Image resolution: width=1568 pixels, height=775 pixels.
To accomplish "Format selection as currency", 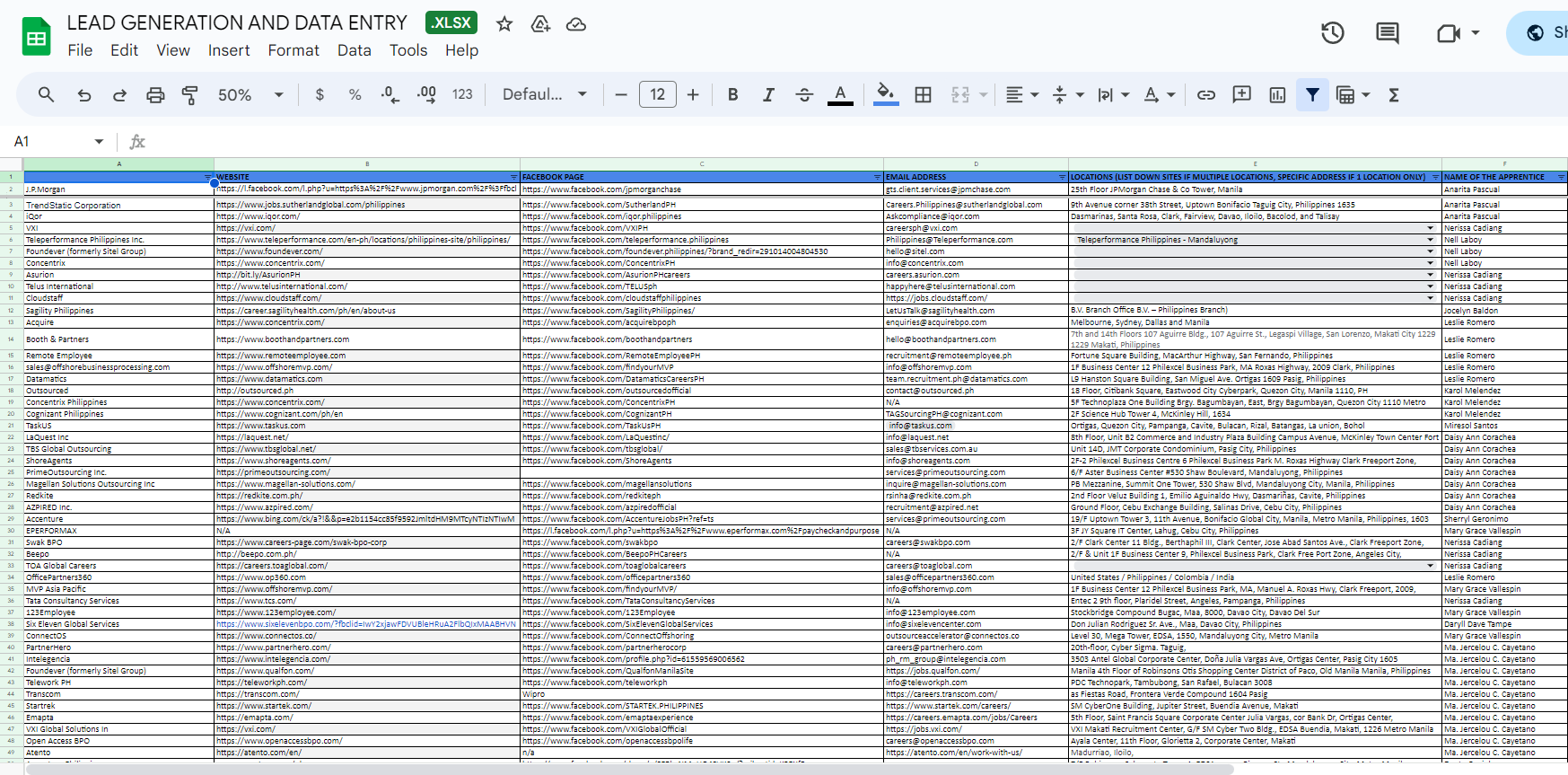I will pos(320,94).
